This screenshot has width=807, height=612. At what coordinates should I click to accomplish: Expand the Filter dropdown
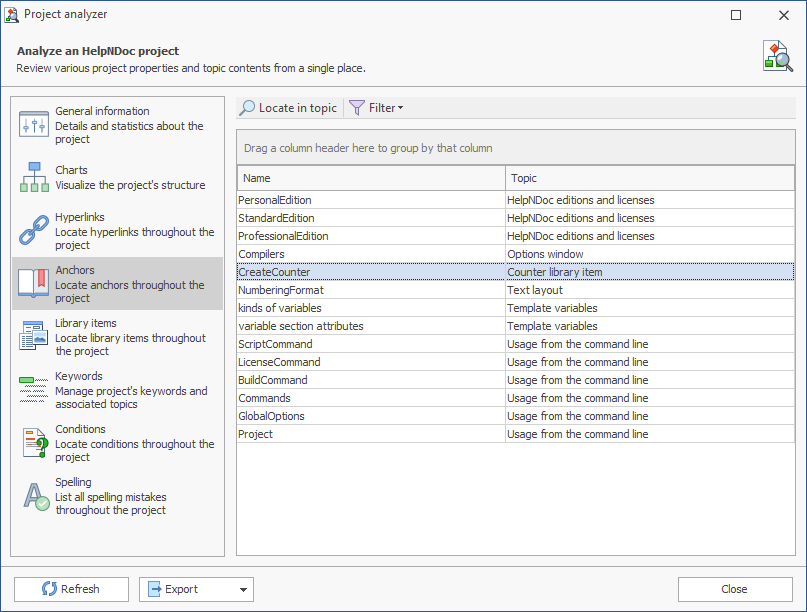point(377,108)
